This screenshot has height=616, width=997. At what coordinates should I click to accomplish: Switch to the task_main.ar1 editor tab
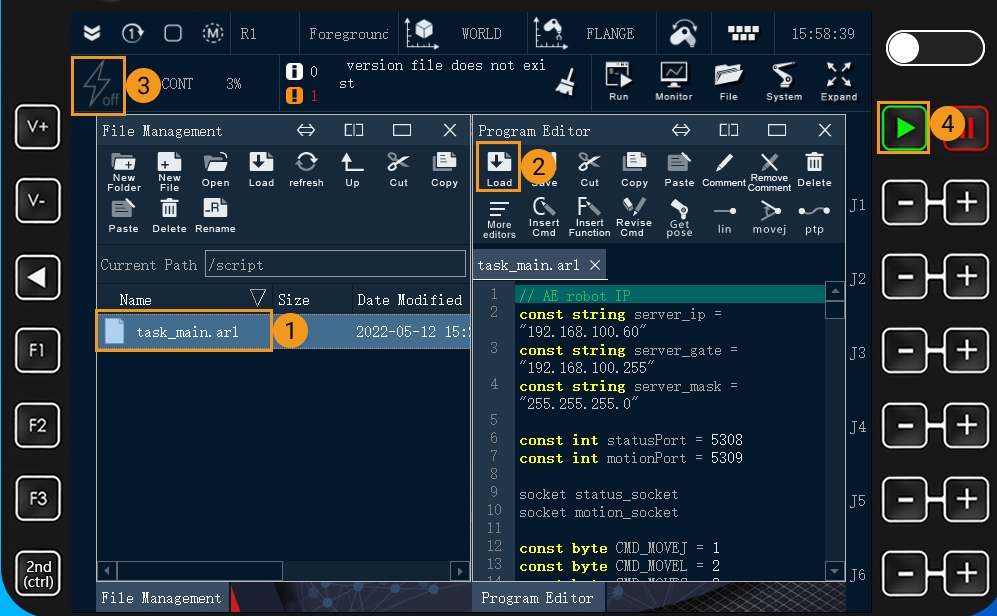click(531, 265)
